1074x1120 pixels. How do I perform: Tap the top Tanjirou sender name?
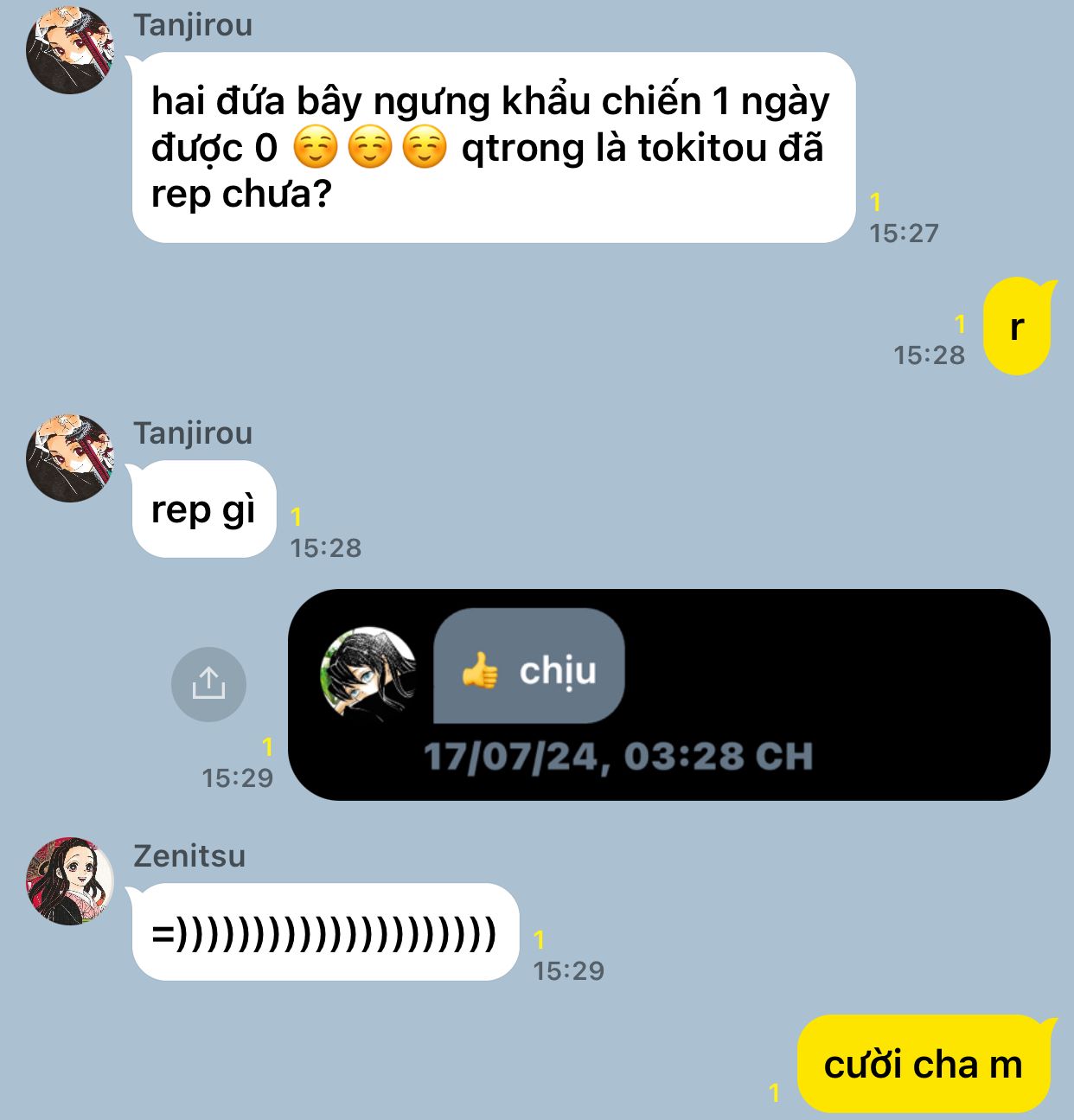193,24
